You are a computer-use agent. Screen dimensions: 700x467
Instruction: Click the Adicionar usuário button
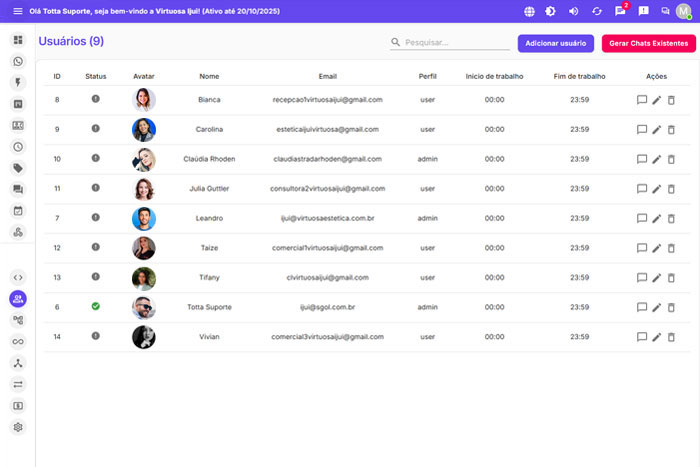coord(556,44)
